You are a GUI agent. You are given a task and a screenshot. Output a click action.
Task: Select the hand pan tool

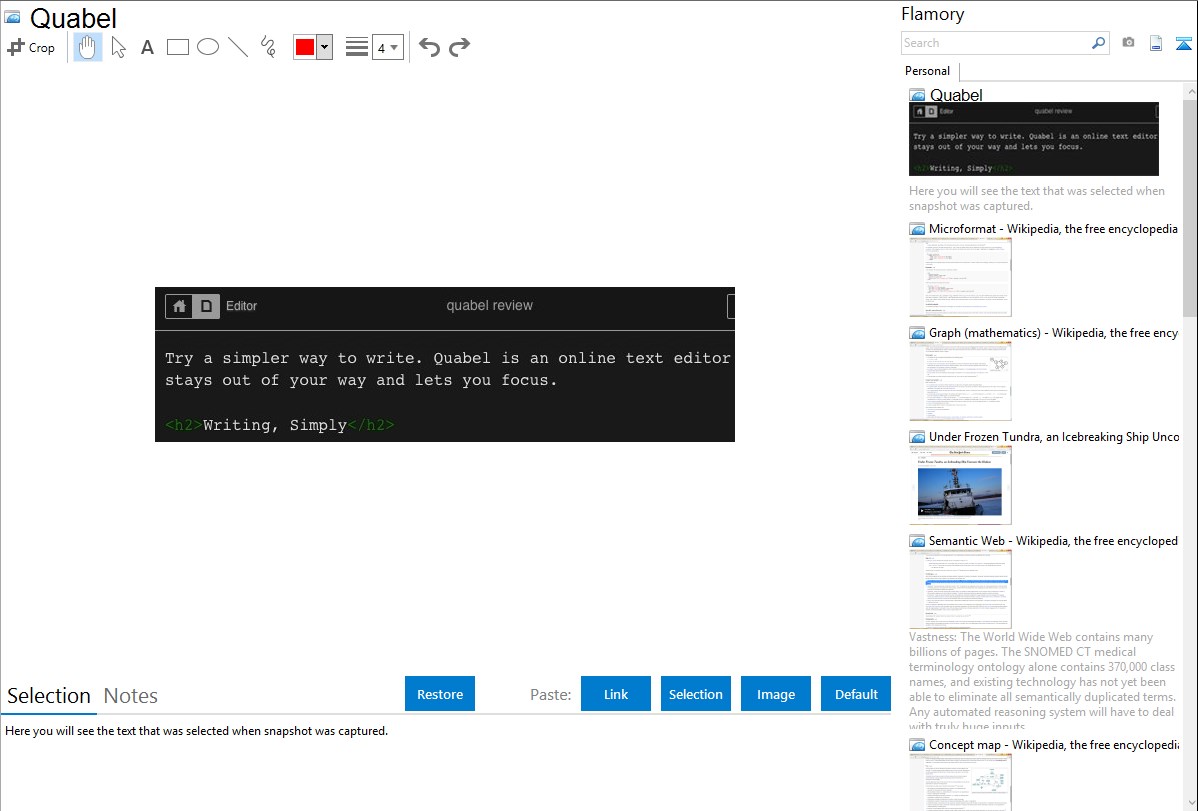(88, 47)
